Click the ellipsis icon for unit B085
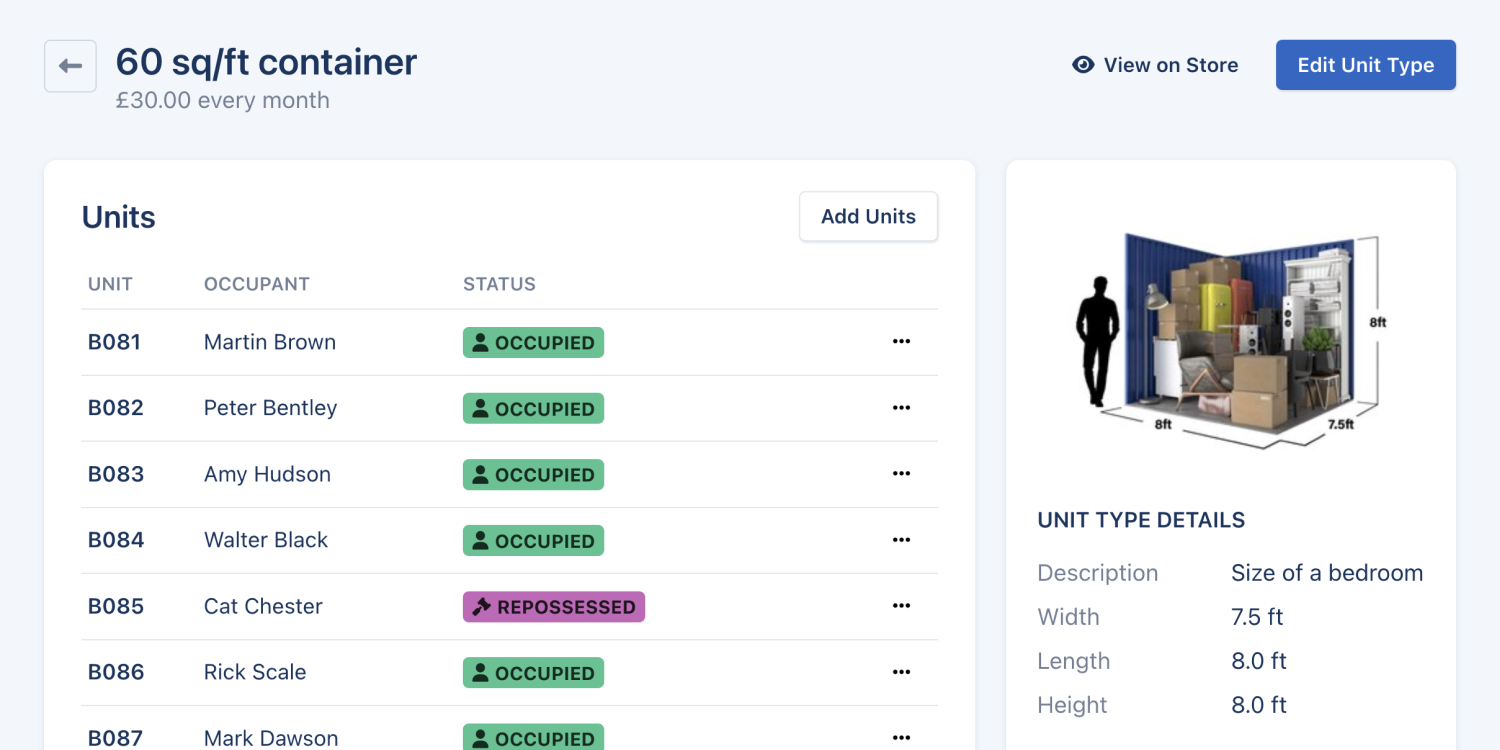 coord(901,606)
